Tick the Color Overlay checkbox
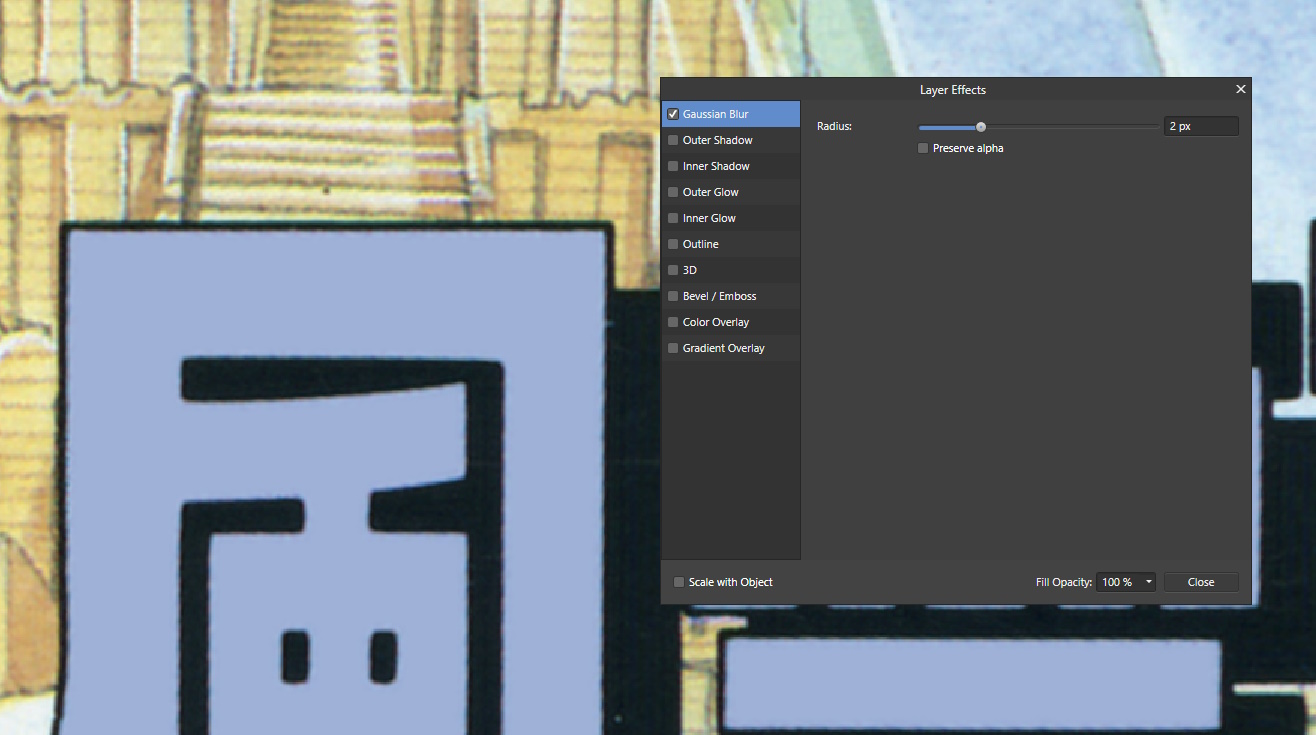1316x735 pixels. click(x=673, y=322)
